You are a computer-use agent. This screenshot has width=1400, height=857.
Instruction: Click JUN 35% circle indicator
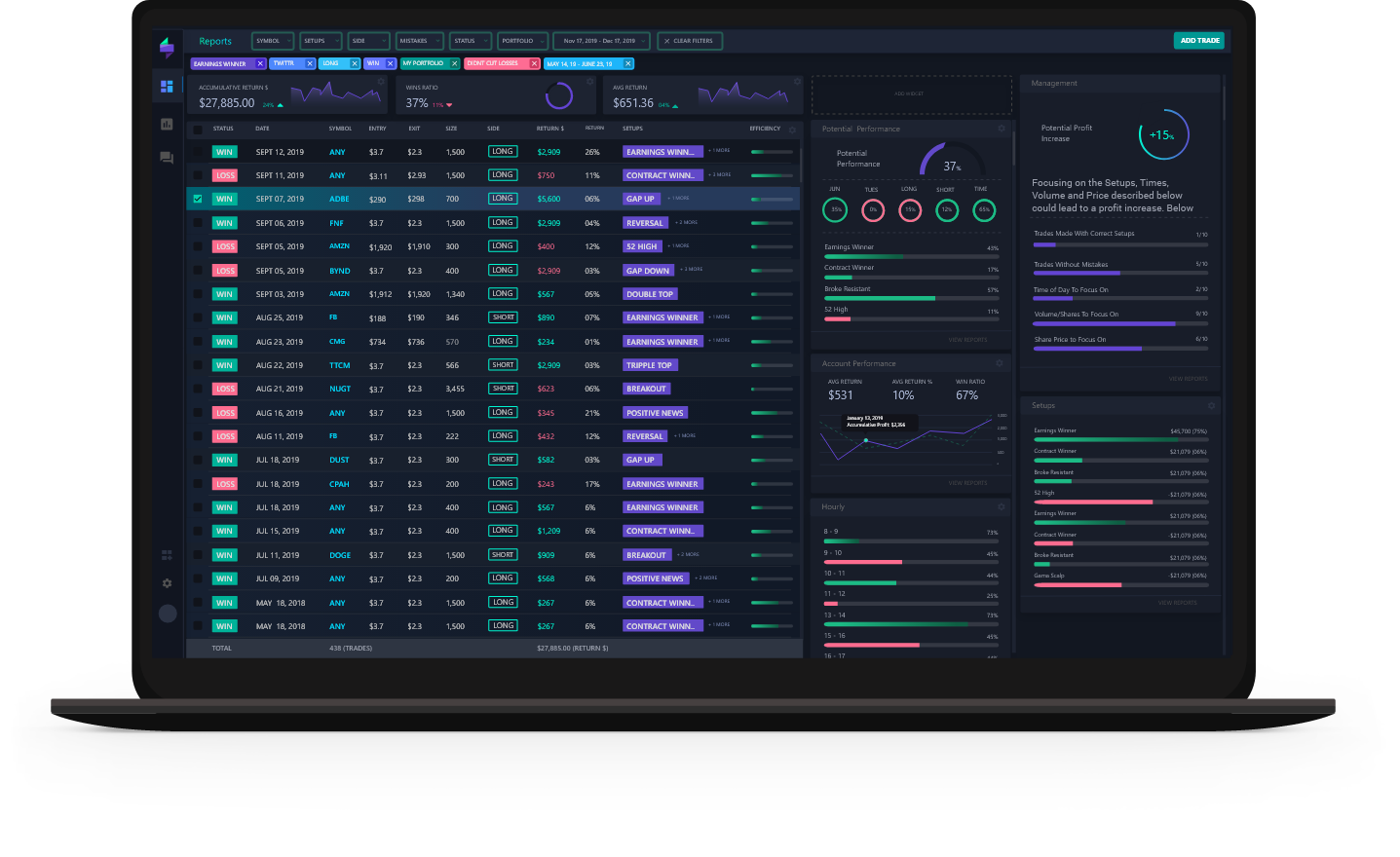[x=835, y=209]
